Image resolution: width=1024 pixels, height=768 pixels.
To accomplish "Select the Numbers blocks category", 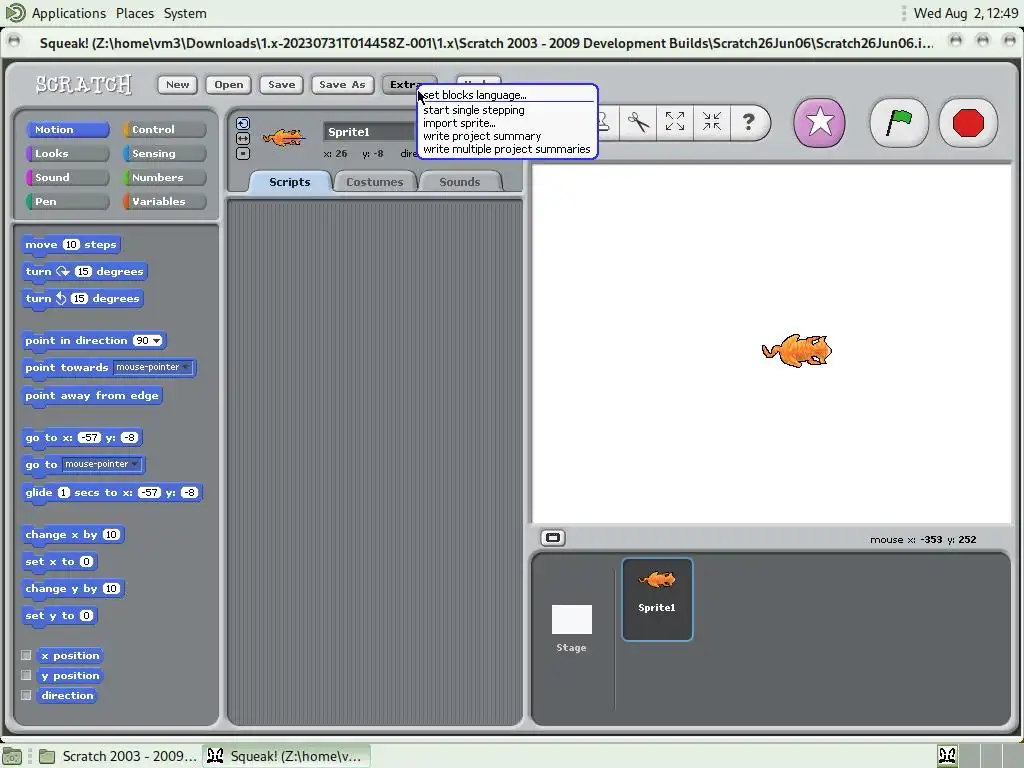I will [164, 178].
